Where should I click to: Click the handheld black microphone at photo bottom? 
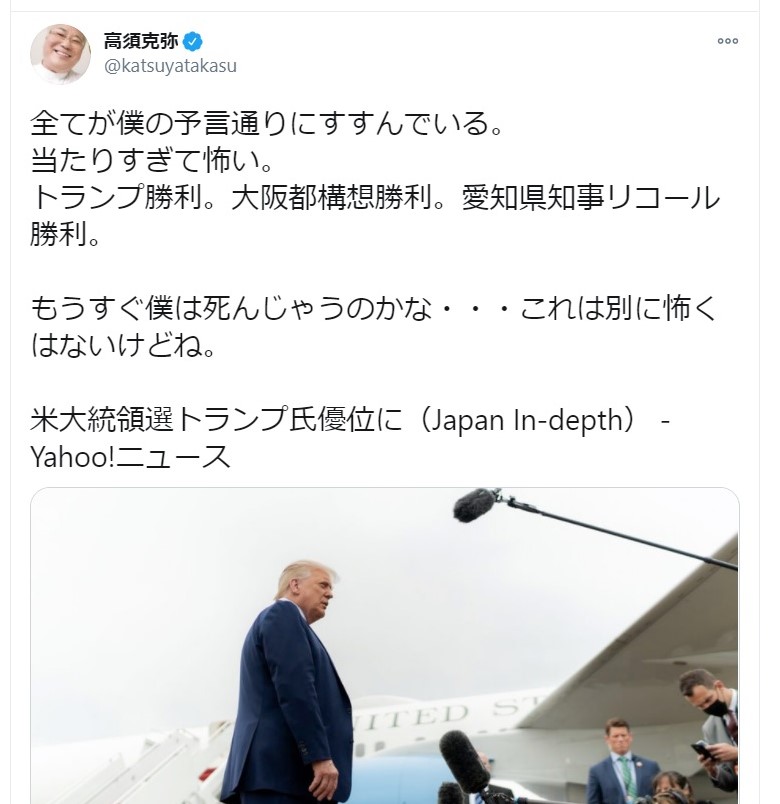(x=465, y=762)
